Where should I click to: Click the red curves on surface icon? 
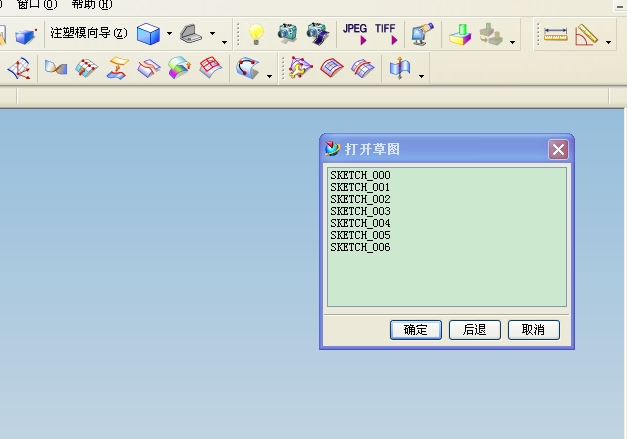[148, 68]
